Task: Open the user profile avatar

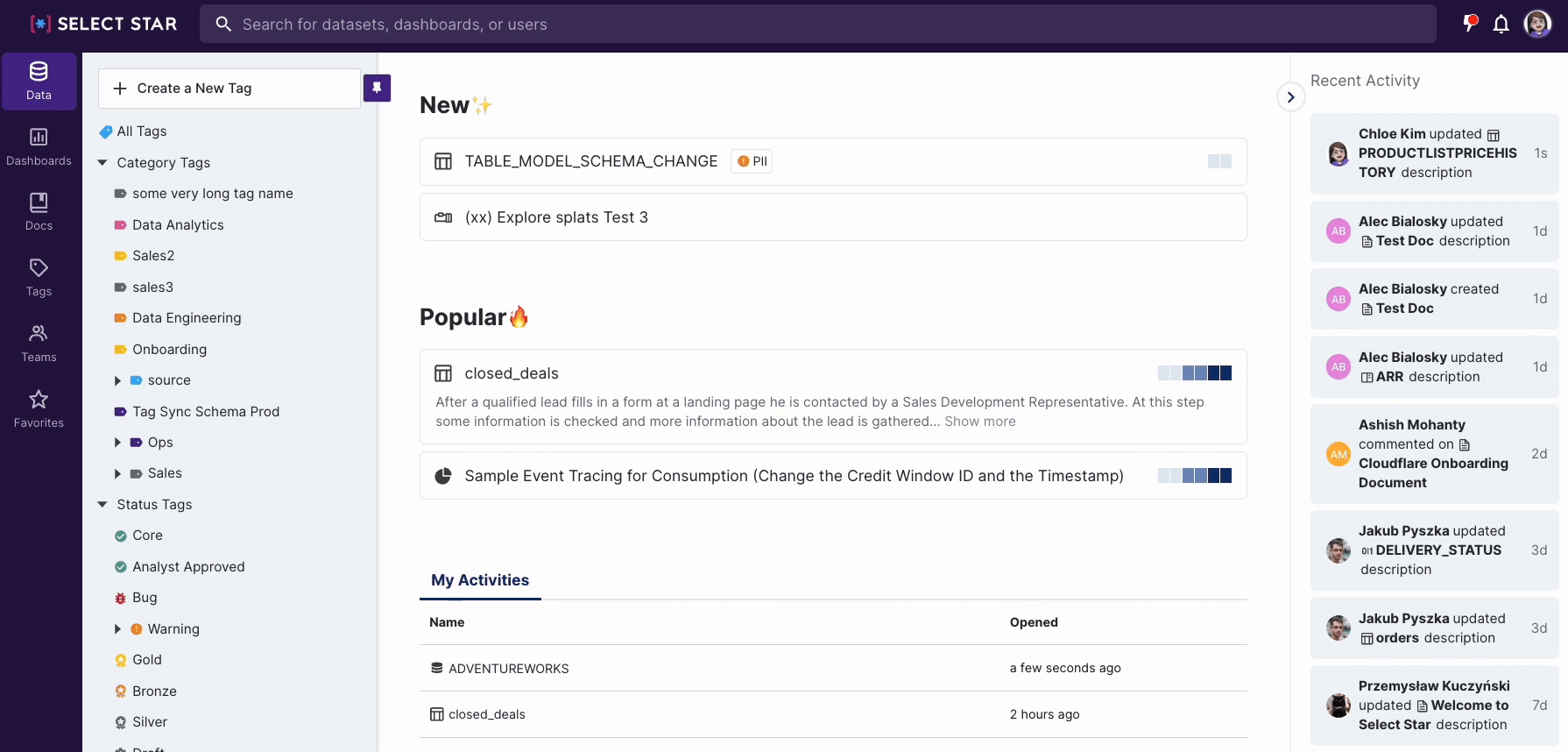Action: coord(1537,24)
